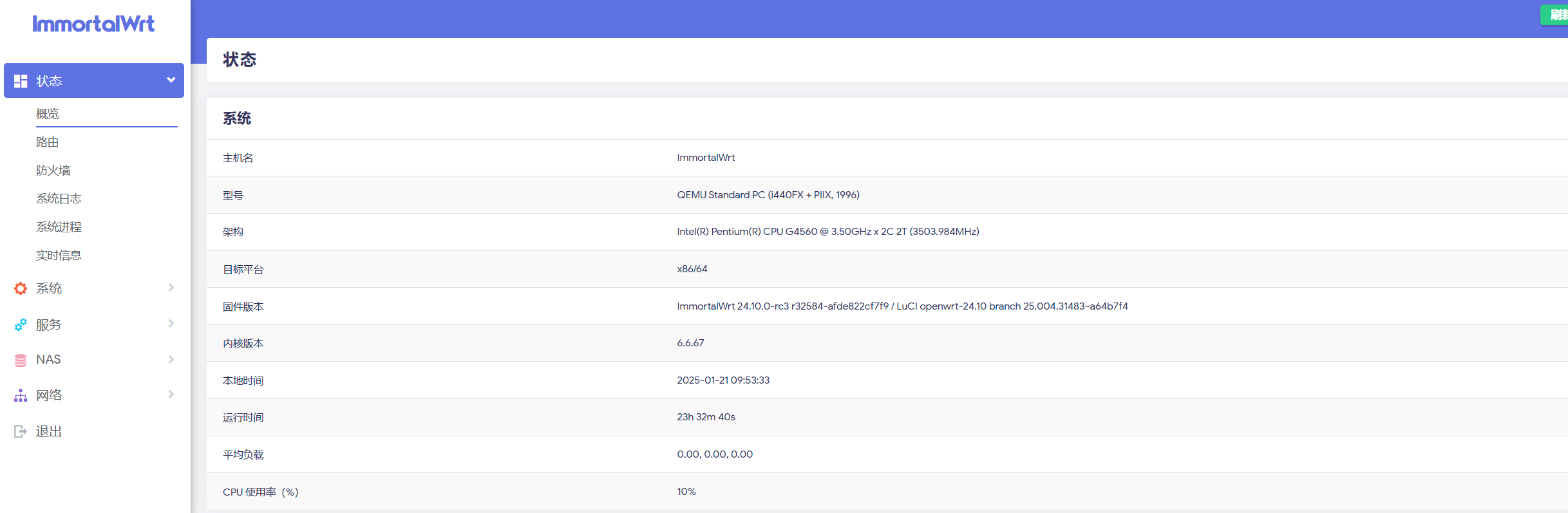This screenshot has height=513, width=1568.
Task: Click the logout door icon
Action: point(21,431)
